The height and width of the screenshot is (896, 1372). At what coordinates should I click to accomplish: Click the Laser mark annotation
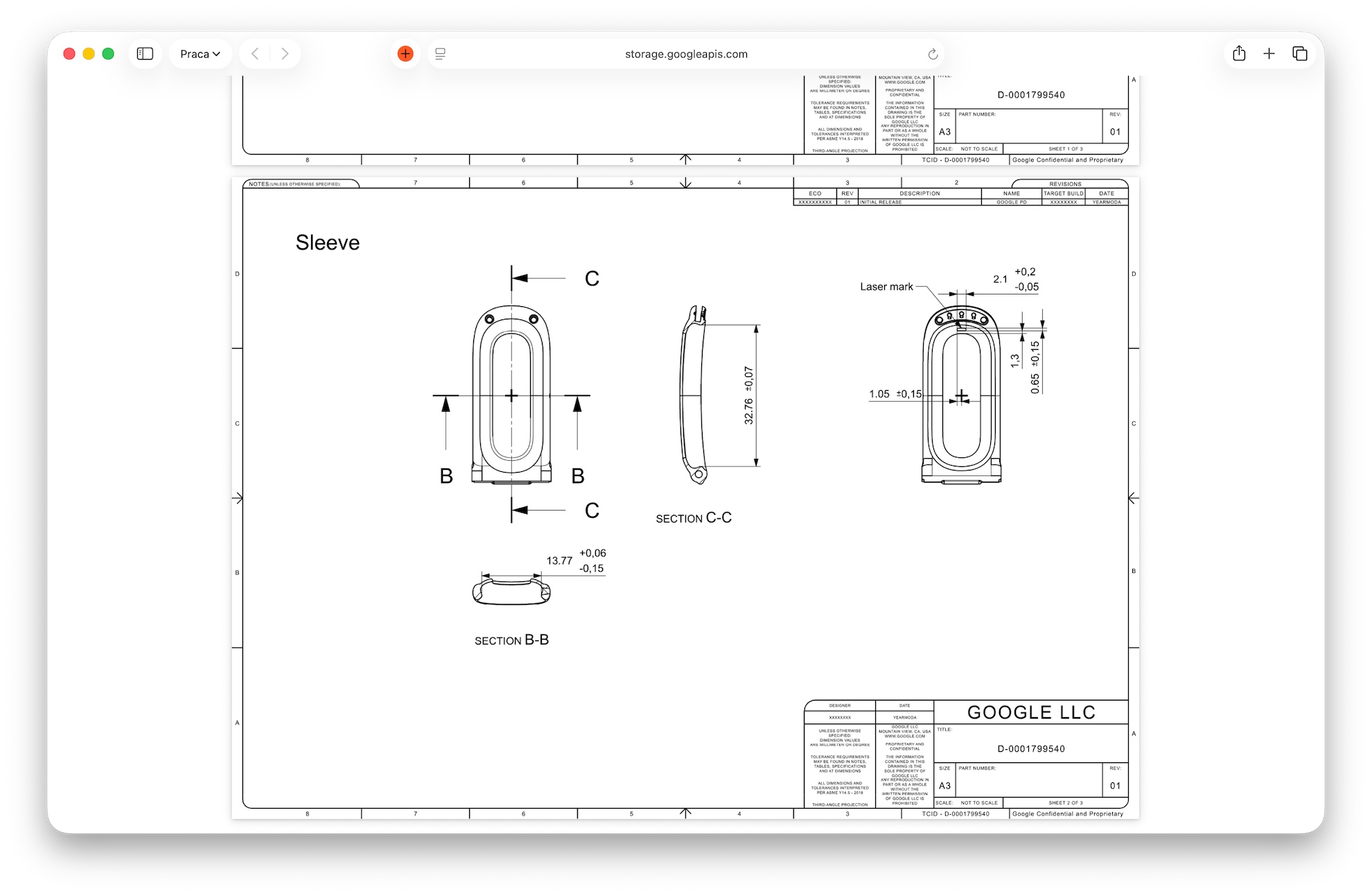[886, 286]
